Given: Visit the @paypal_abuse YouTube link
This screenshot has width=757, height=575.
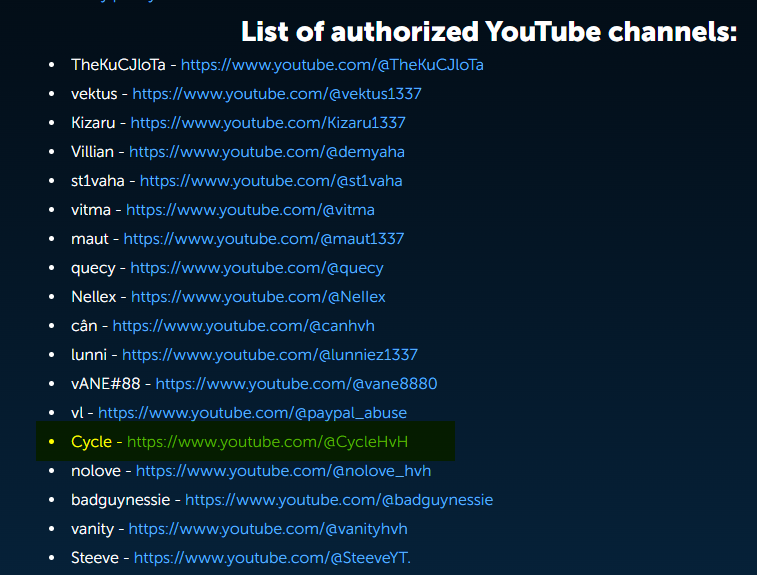Looking at the screenshot, I should pos(252,413).
